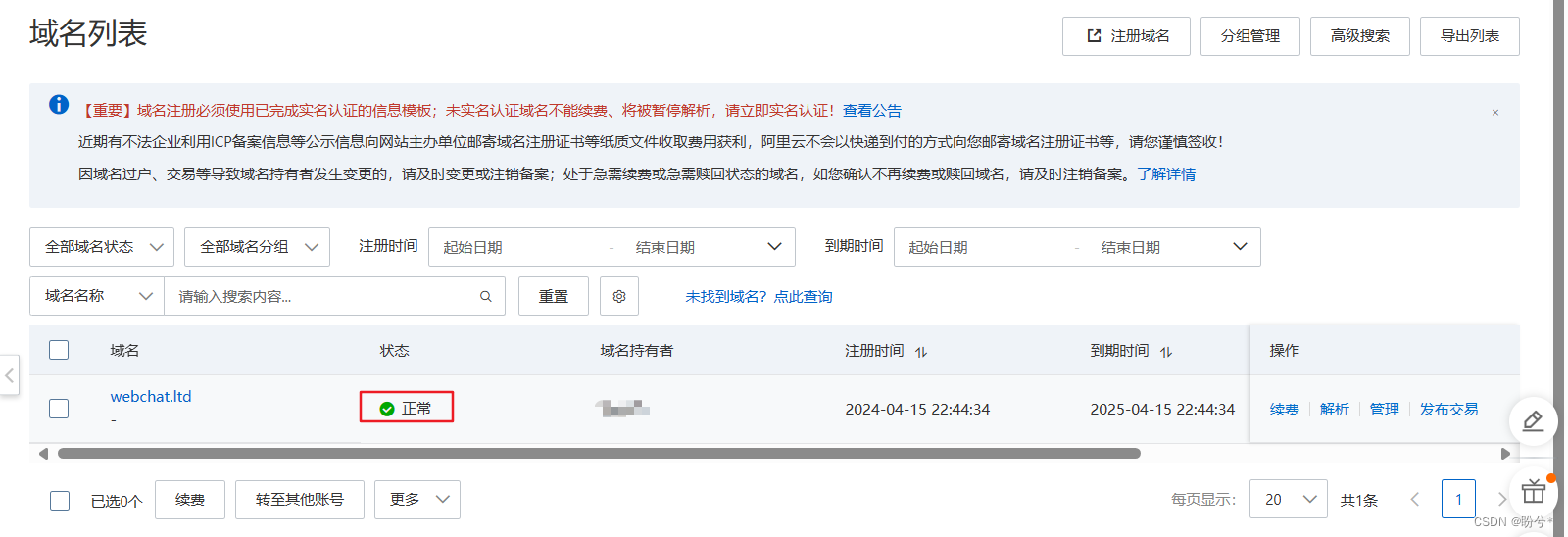Click the bottom 续费 batch button

pyautogui.click(x=190, y=500)
